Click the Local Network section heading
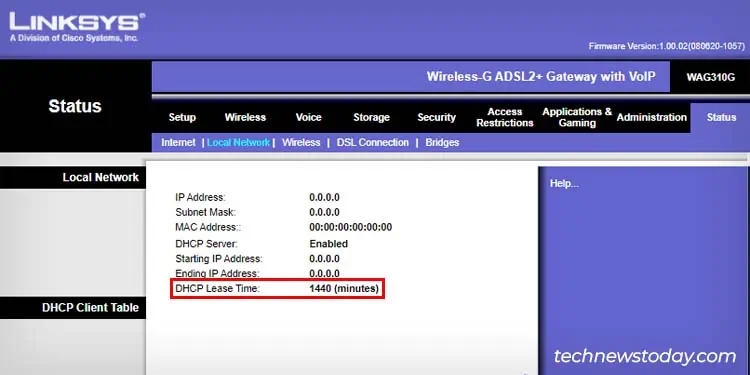Image resolution: width=750 pixels, height=375 pixels. point(100,177)
